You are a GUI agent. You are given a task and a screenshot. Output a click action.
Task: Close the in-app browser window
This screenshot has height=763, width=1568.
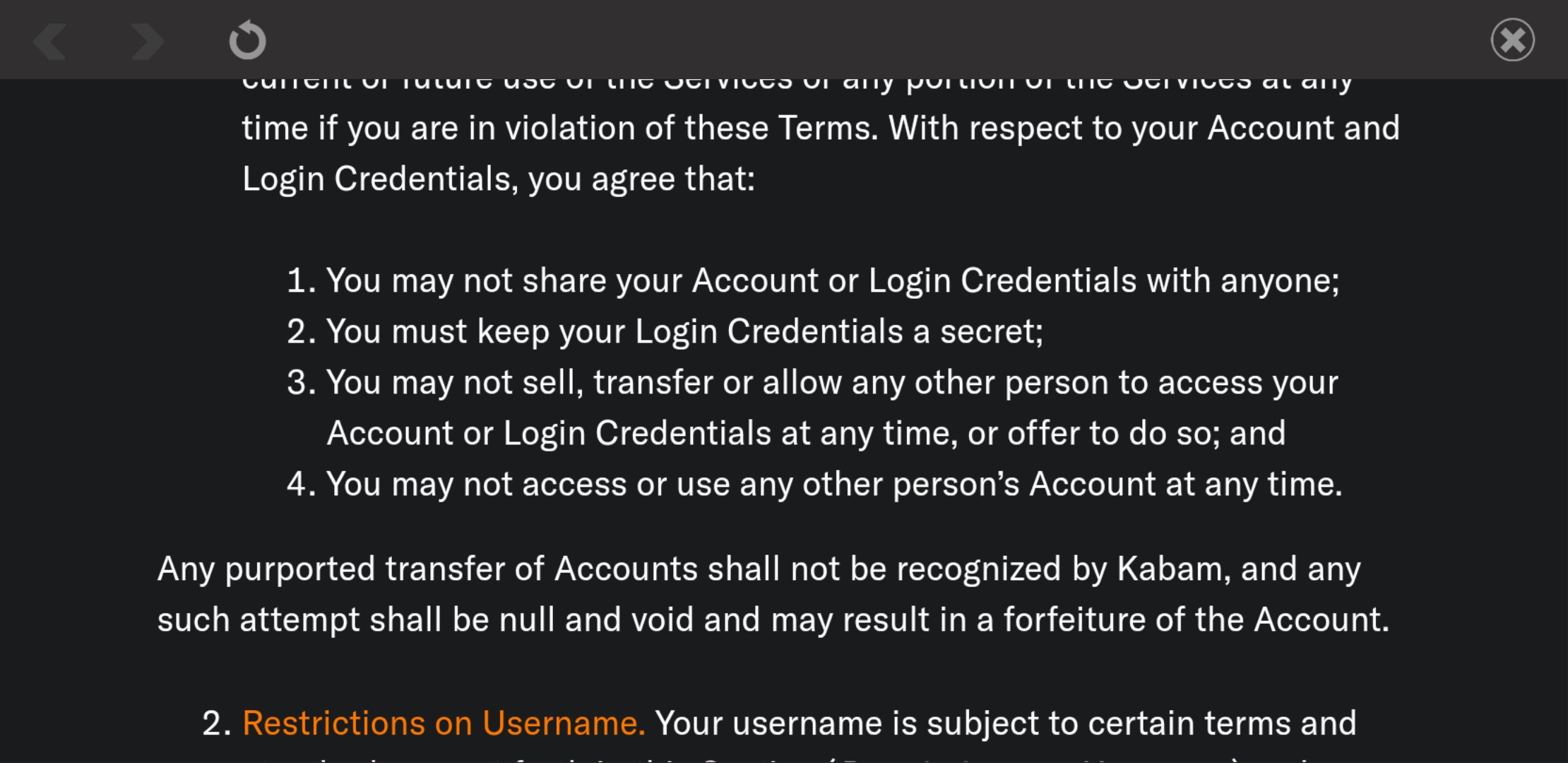point(1512,40)
